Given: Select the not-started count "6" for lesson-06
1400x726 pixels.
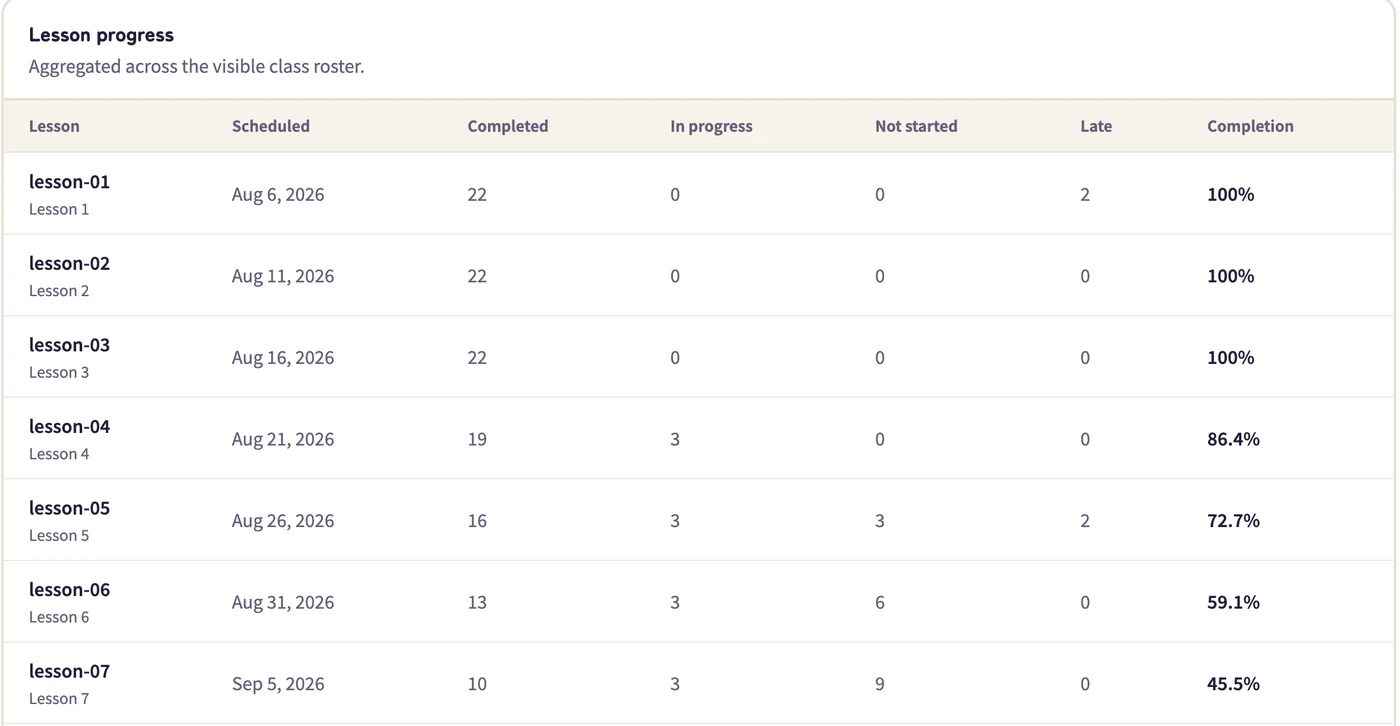Looking at the screenshot, I should pyautogui.click(x=880, y=602).
